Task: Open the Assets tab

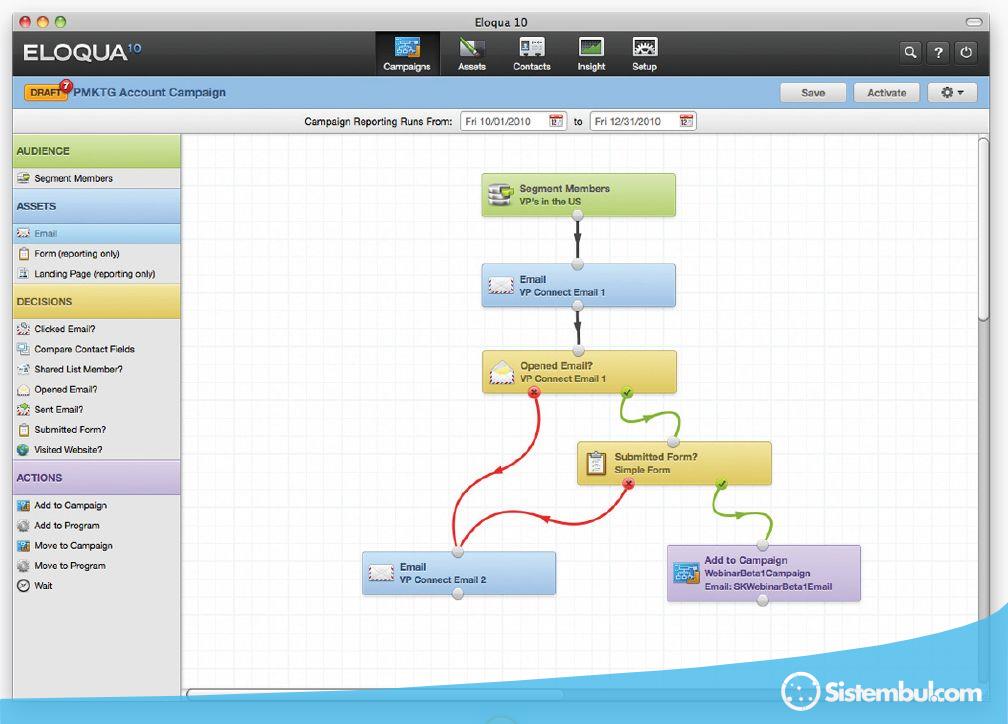Action: 472,54
